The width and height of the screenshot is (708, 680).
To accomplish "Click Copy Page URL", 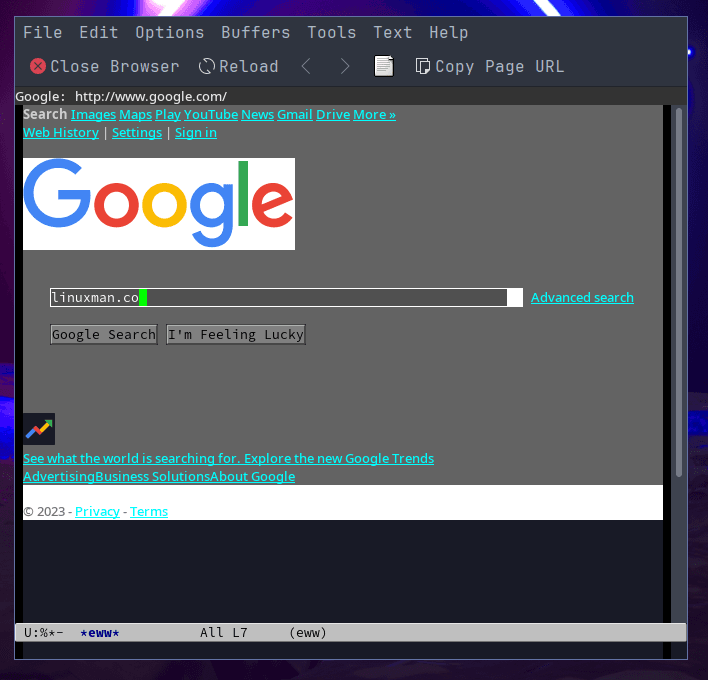I will tap(489, 66).
